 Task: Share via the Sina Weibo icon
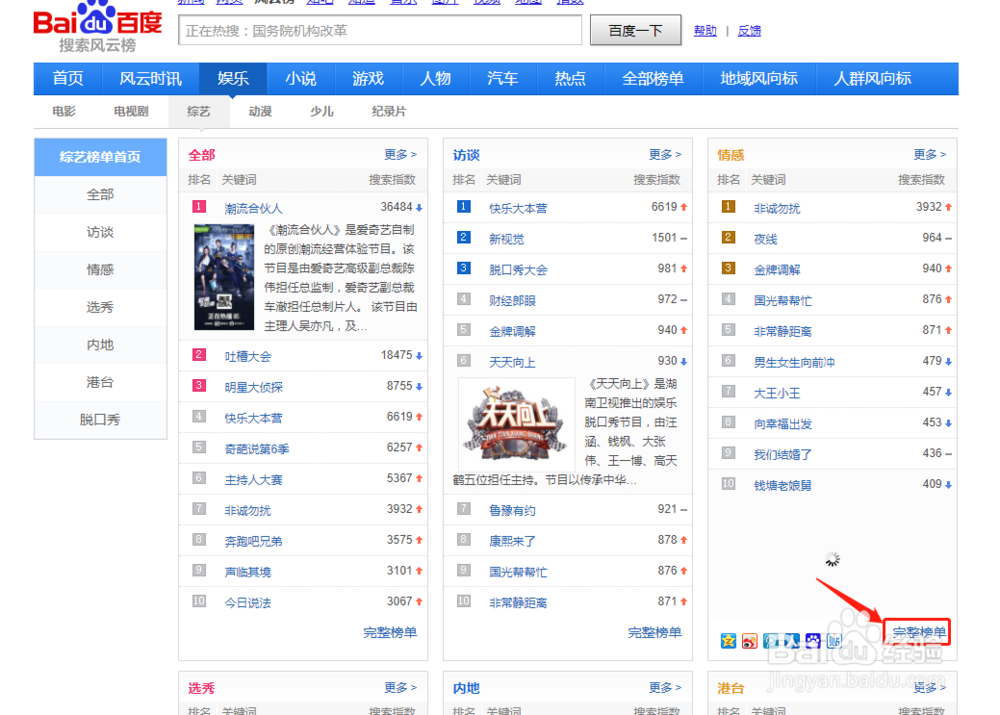pos(749,640)
